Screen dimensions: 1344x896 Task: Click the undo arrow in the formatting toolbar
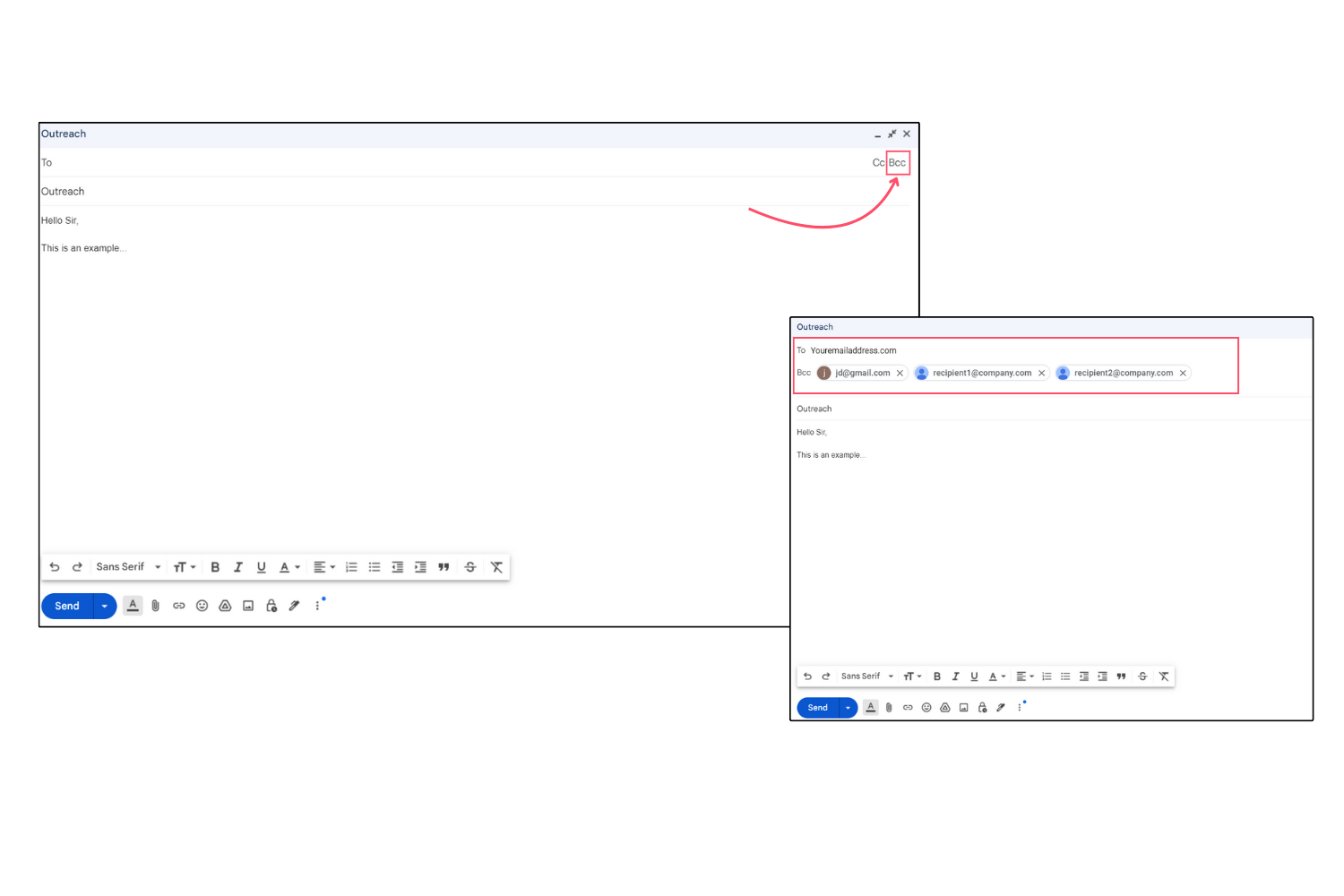pyautogui.click(x=55, y=566)
